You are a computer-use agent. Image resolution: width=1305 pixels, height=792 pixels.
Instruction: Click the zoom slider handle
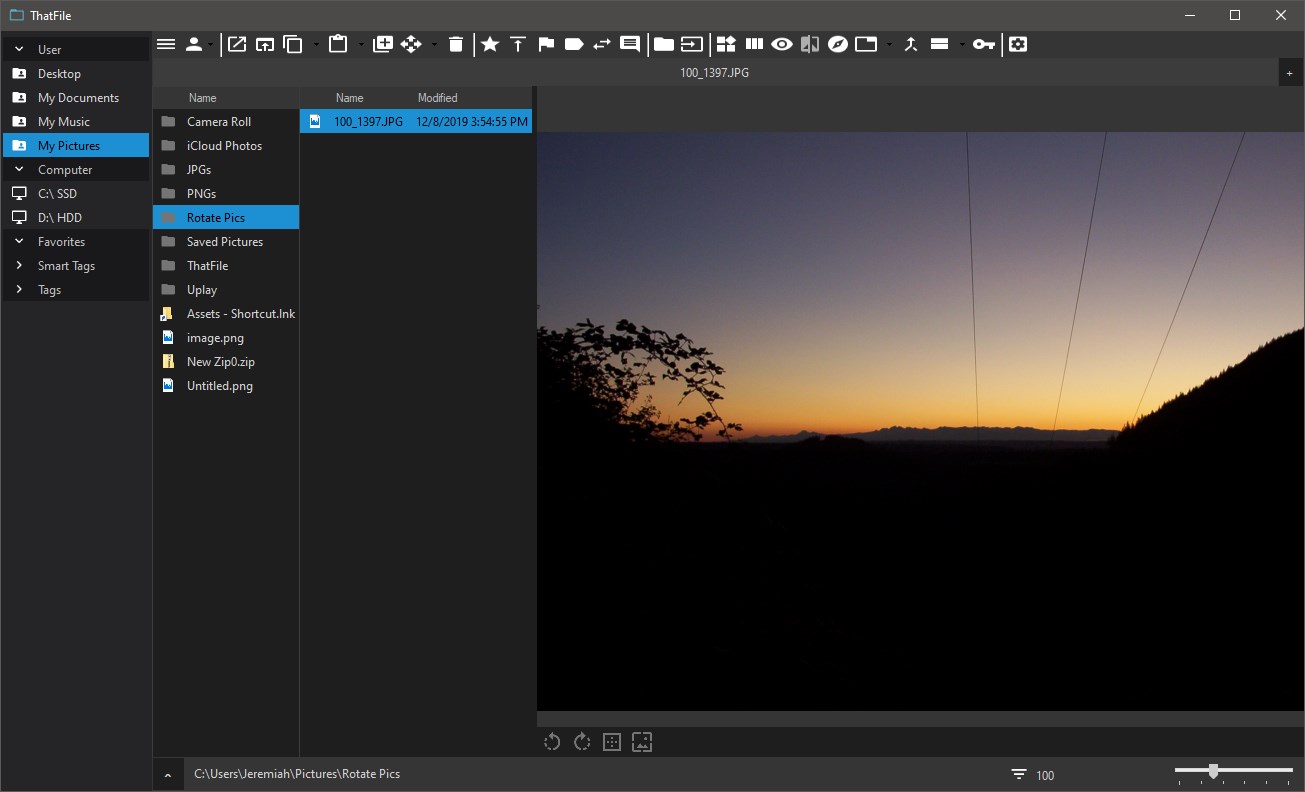pos(1213,771)
